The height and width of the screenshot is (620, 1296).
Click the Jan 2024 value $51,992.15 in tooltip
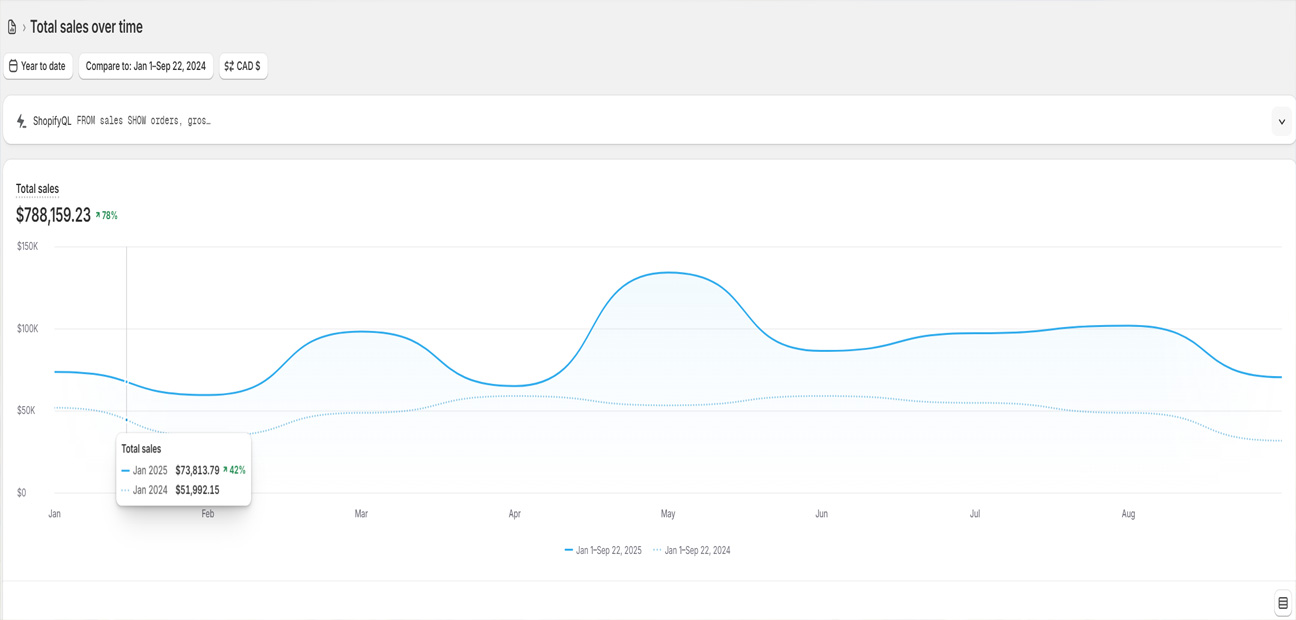(197, 490)
